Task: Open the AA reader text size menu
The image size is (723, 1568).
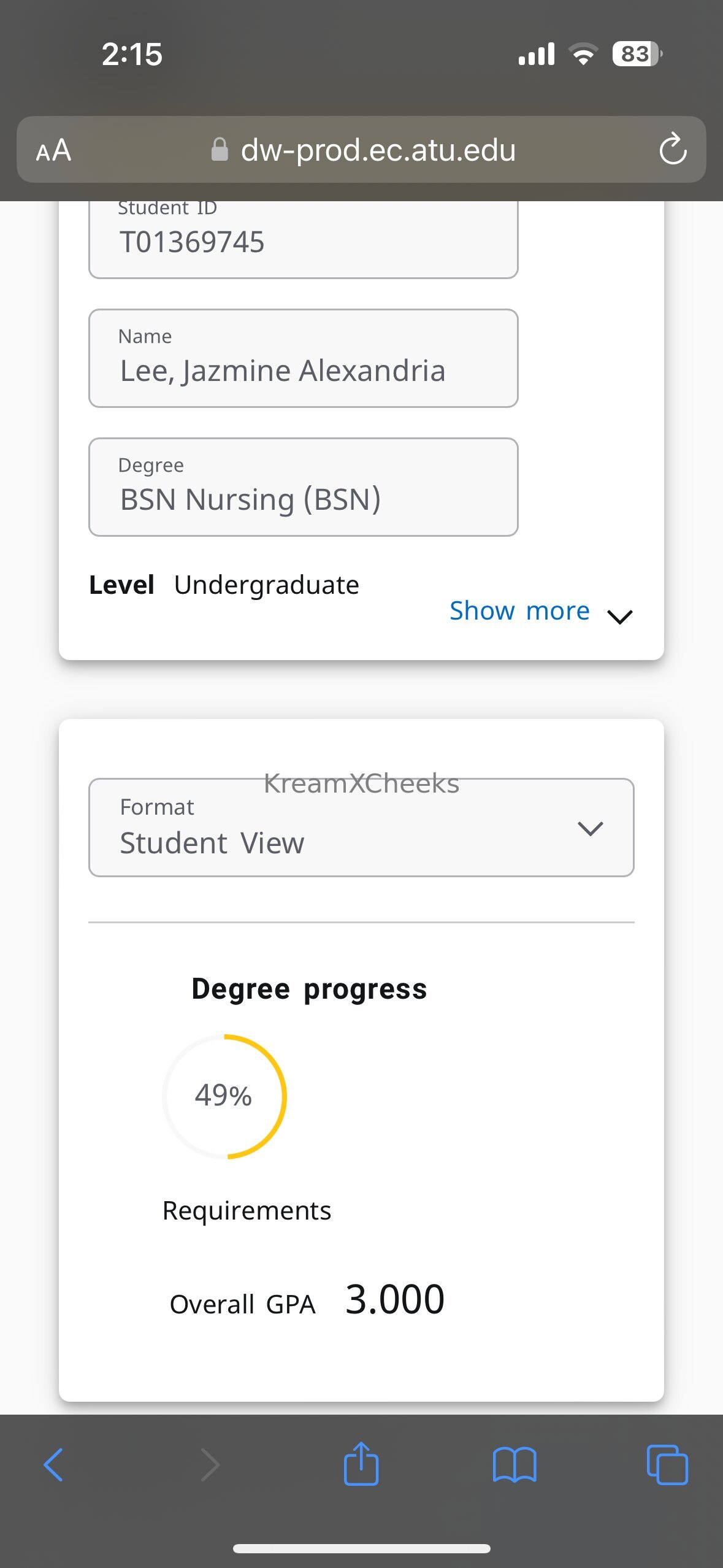Action: (53, 150)
